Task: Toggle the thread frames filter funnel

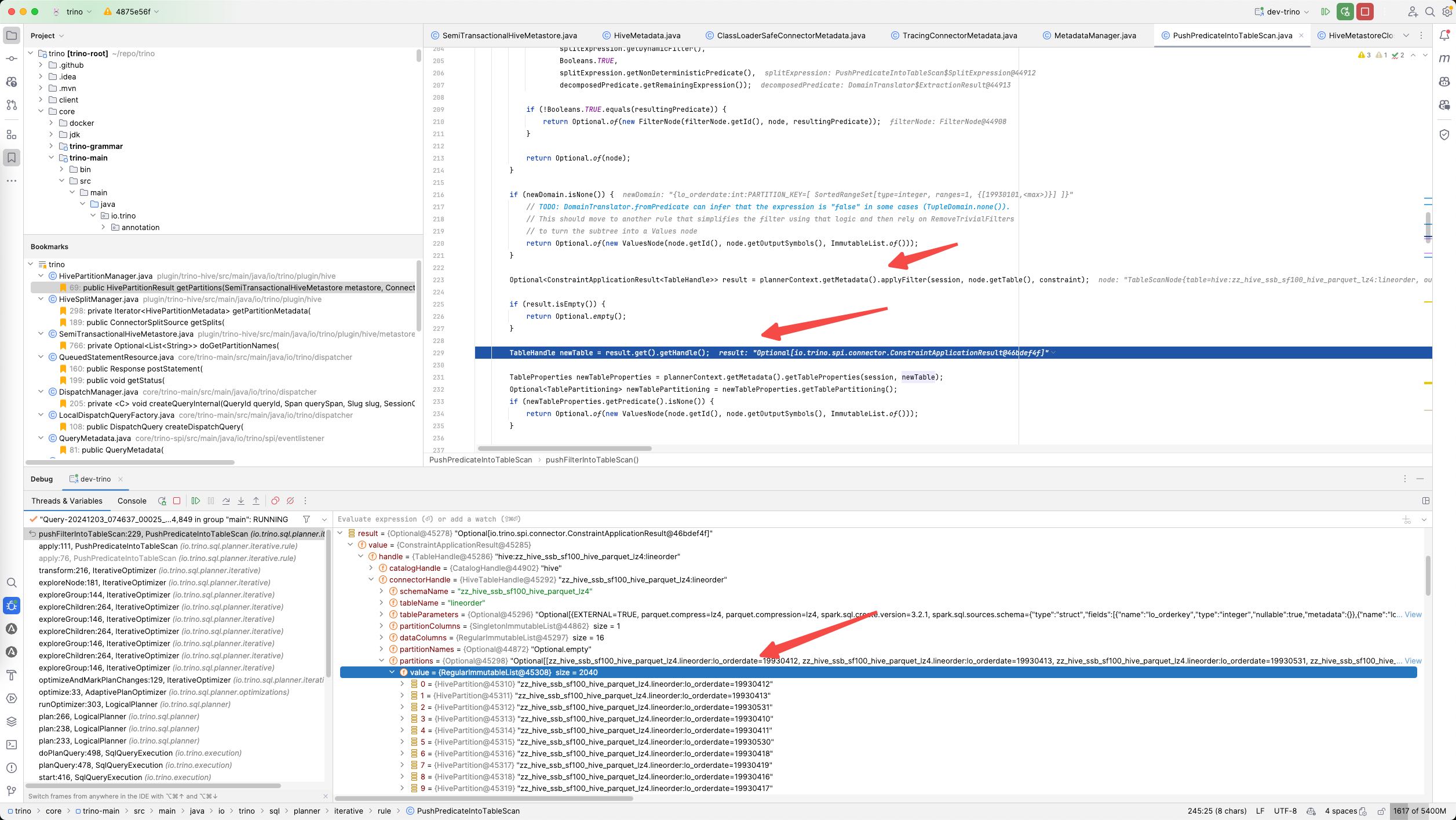Action: [306, 519]
